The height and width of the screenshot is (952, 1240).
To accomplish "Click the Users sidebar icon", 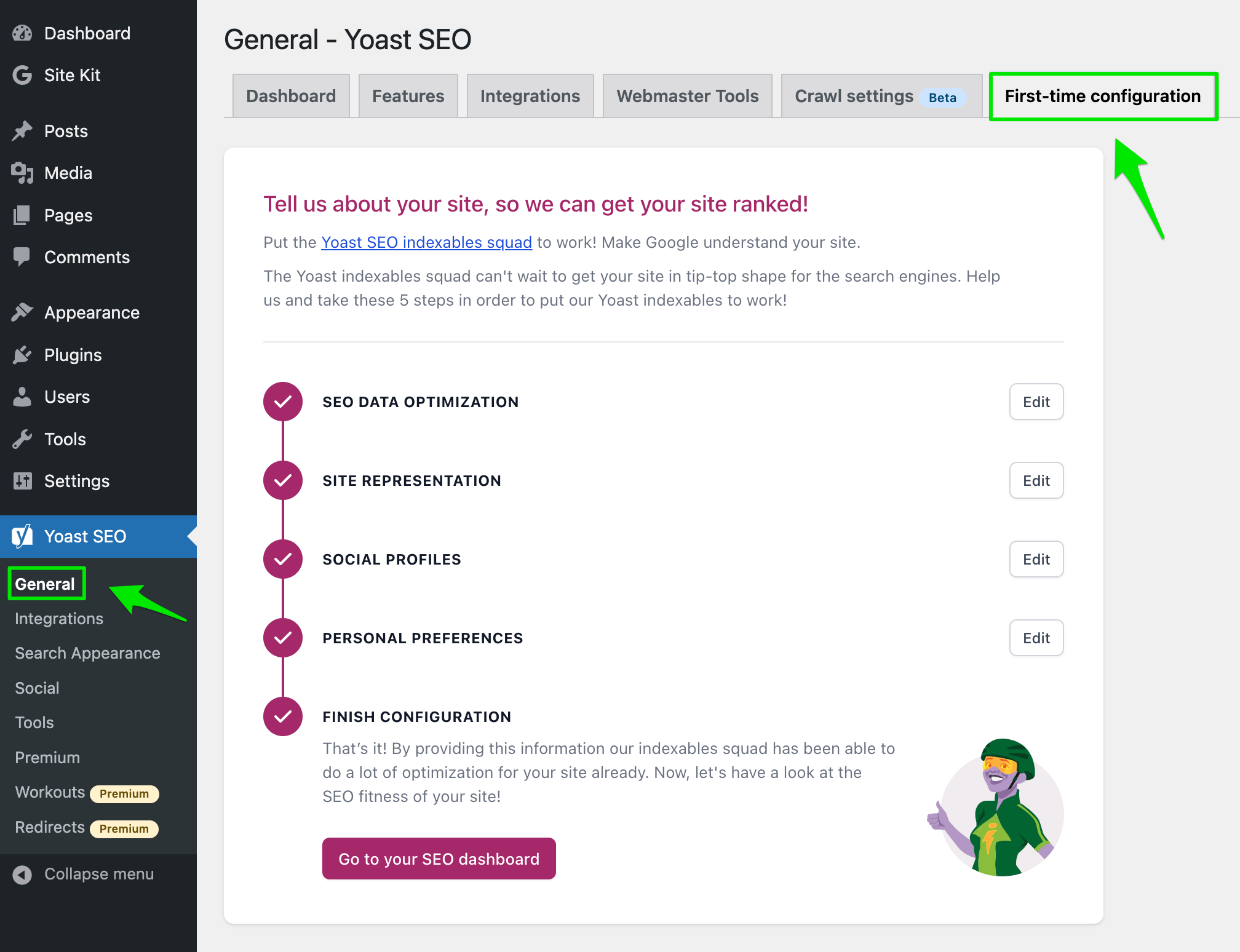I will [22, 397].
